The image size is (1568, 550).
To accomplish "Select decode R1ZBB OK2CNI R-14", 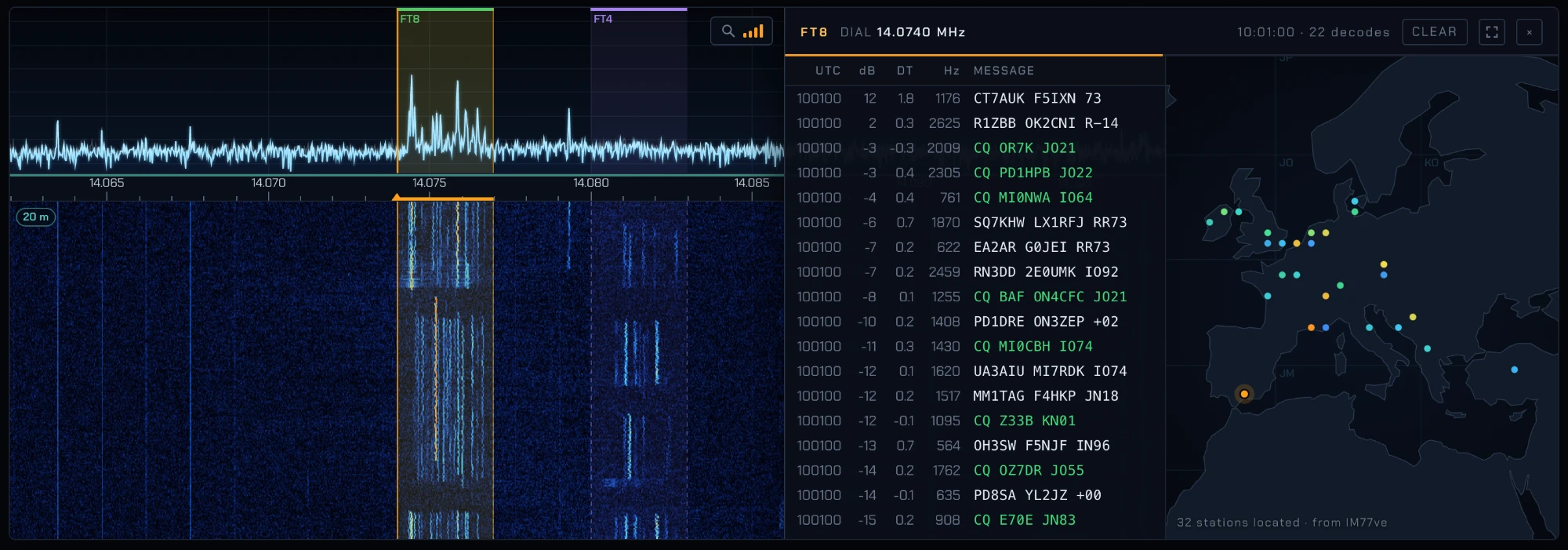I will coord(974,123).
